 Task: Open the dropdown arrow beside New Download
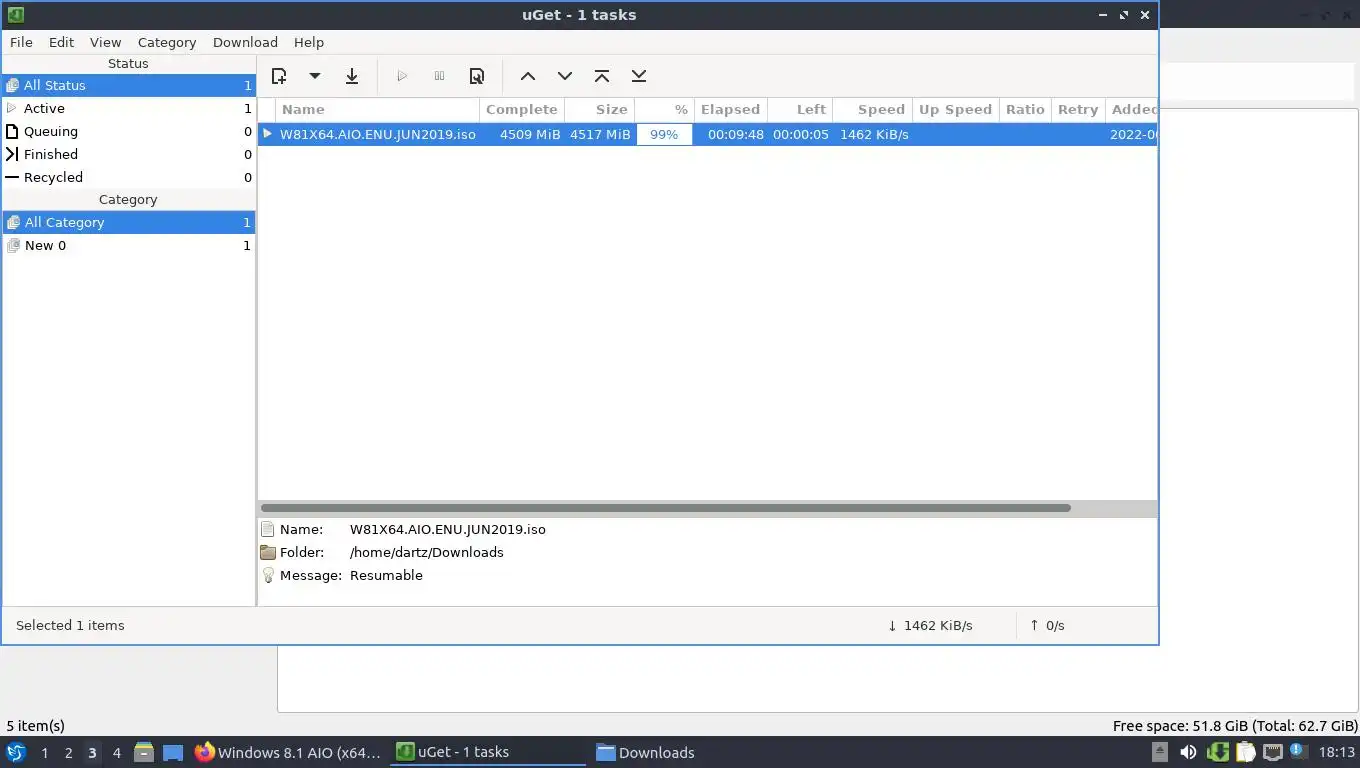point(314,76)
